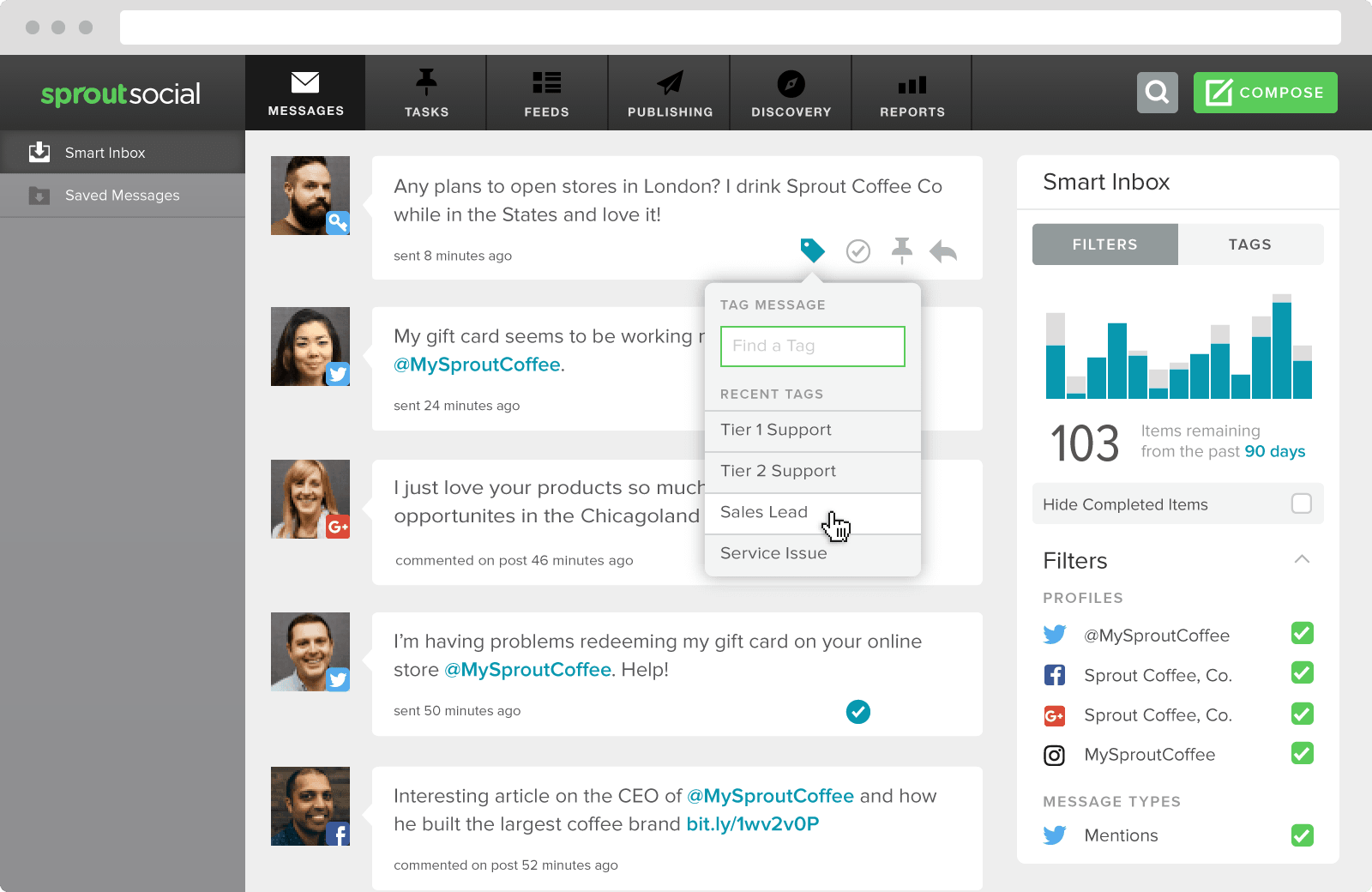1372x892 pixels.
Task: Pin the London message as a task
Action: (901, 250)
